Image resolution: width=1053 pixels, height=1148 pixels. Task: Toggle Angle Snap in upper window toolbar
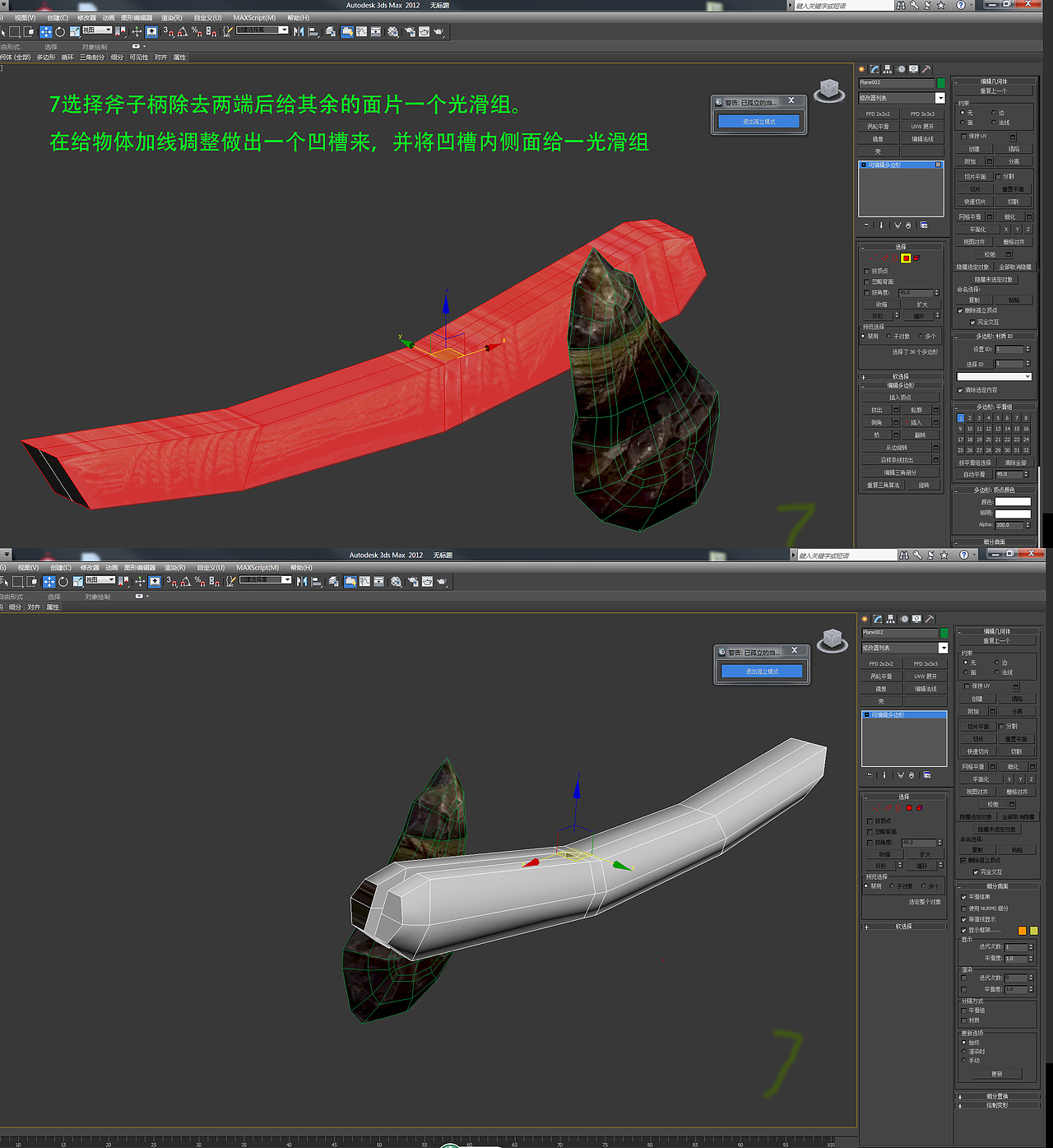coord(182,31)
